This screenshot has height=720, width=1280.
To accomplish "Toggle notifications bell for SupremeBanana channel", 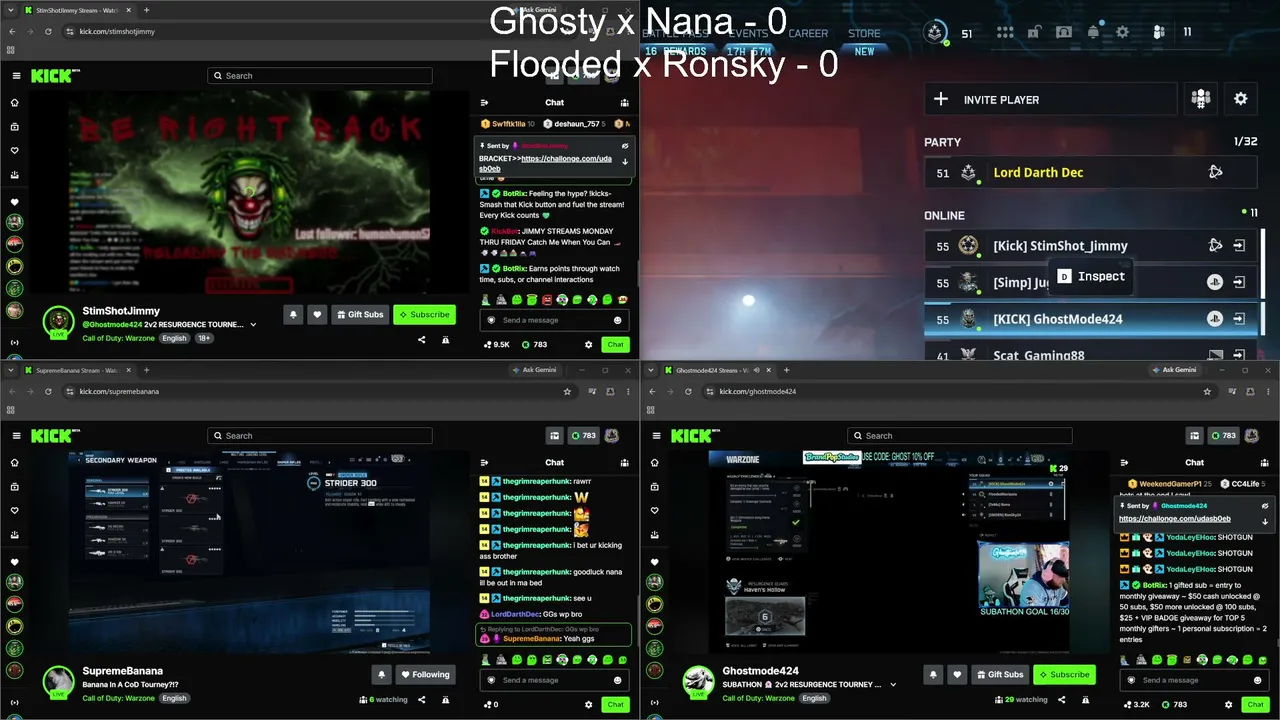I will click(381, 675).
